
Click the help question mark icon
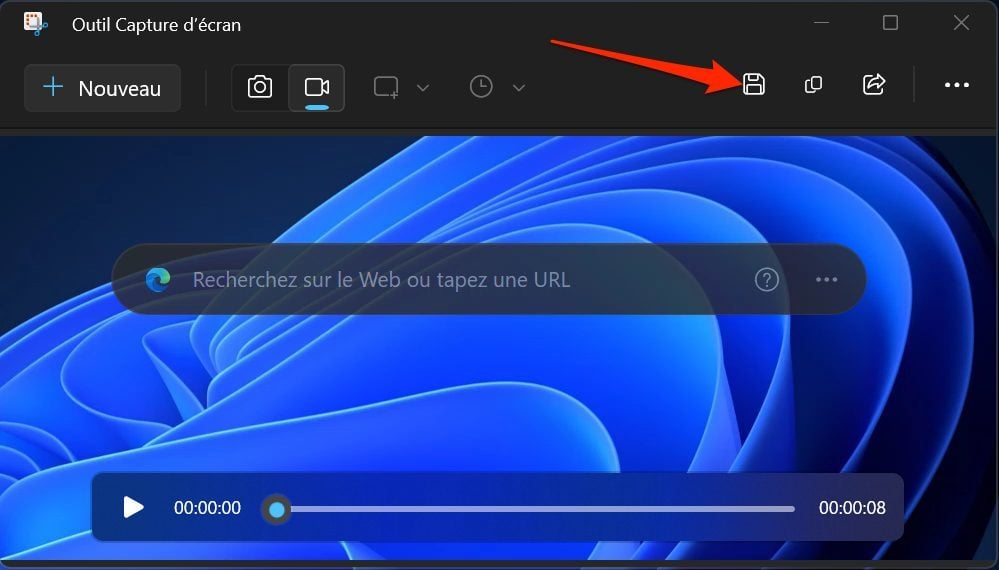pos(766,280)
